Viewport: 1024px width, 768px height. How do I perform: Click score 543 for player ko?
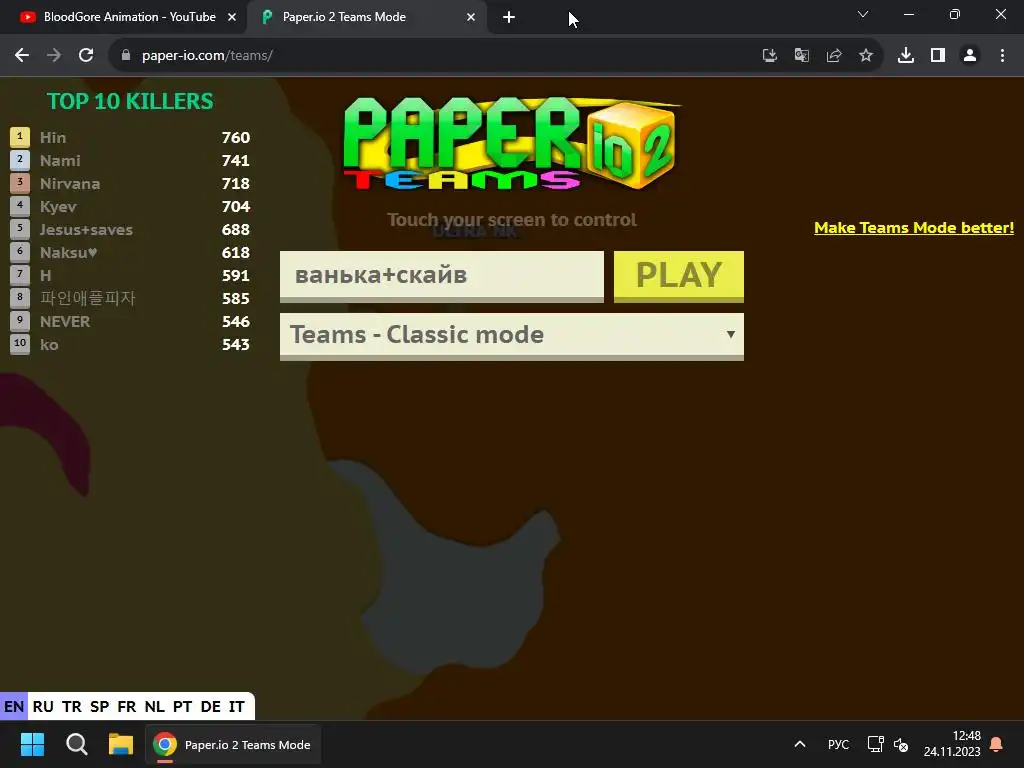[236, 345]
